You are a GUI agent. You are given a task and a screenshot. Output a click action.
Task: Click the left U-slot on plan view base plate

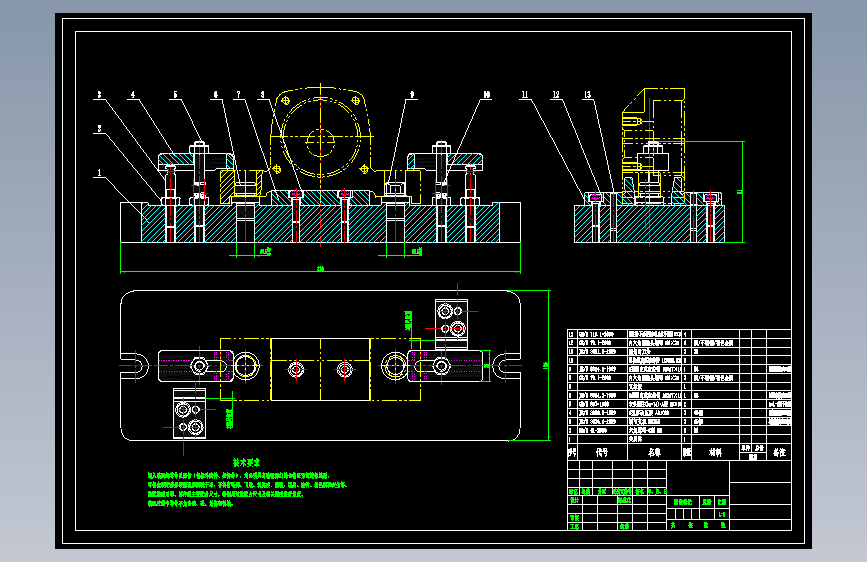click(135, 366)
